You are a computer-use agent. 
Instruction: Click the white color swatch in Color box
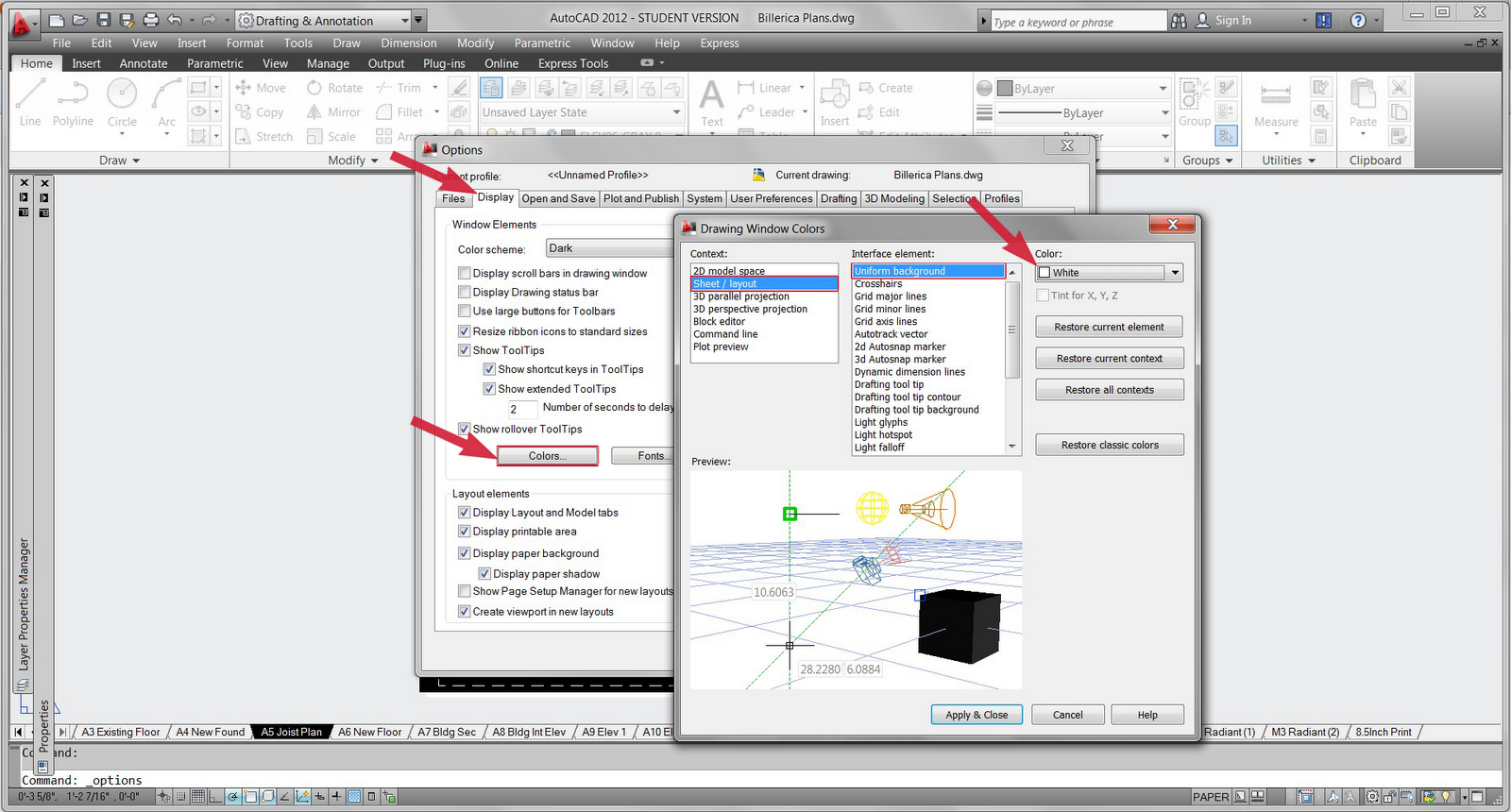pos(1044,273)
